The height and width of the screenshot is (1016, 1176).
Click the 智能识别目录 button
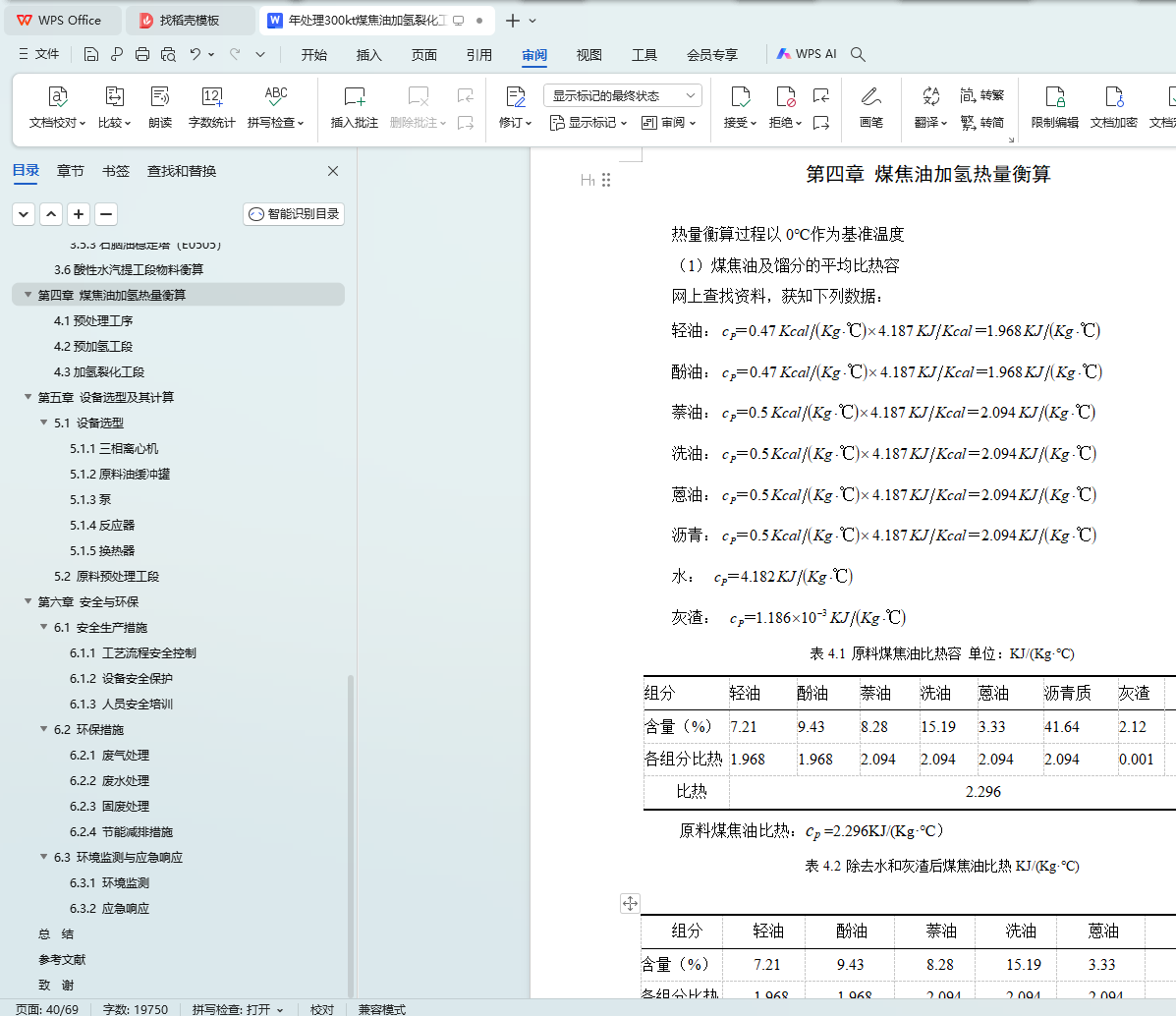click(x=294, y=214)
